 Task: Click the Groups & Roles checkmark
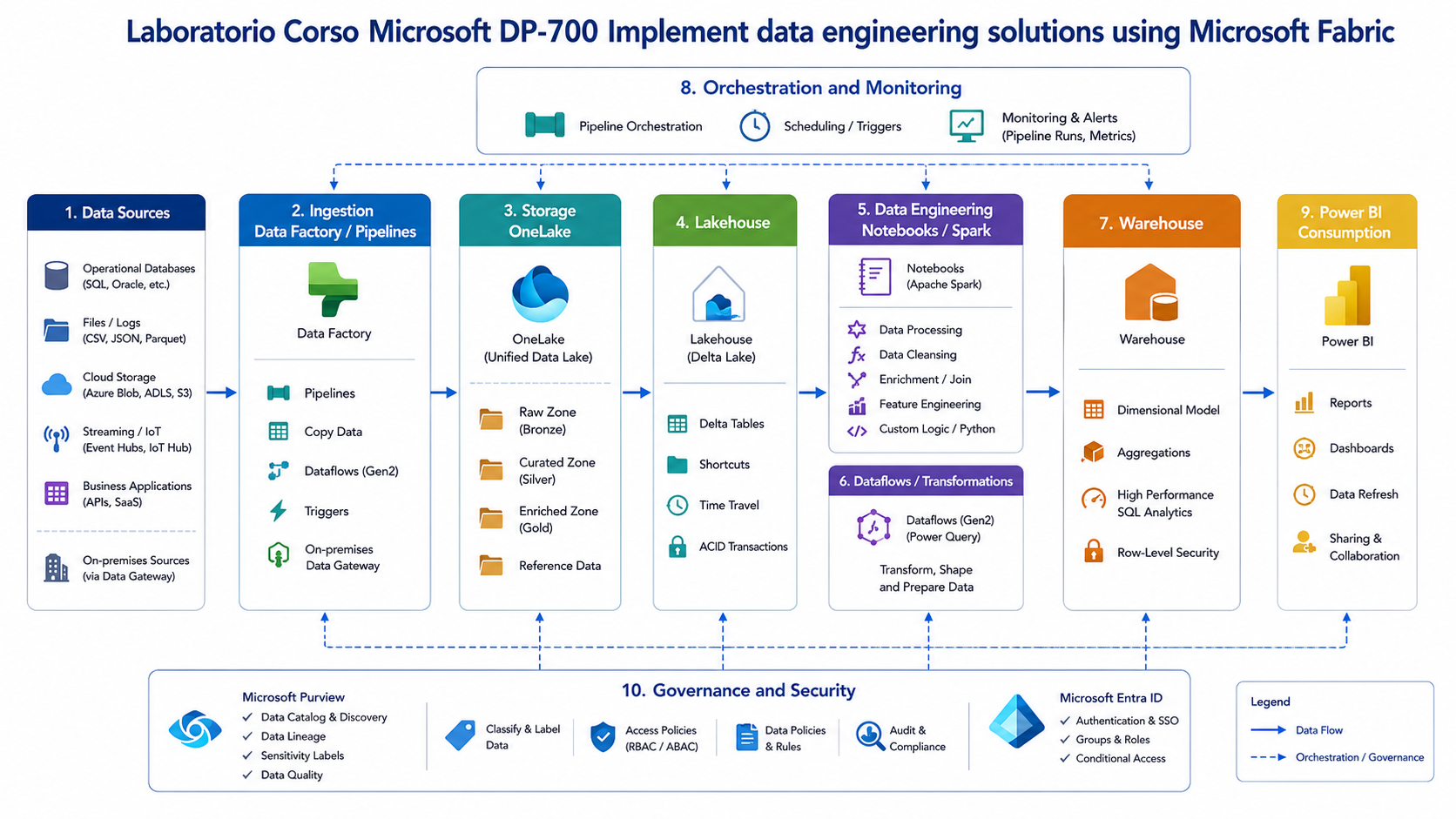pos(1064,740)
